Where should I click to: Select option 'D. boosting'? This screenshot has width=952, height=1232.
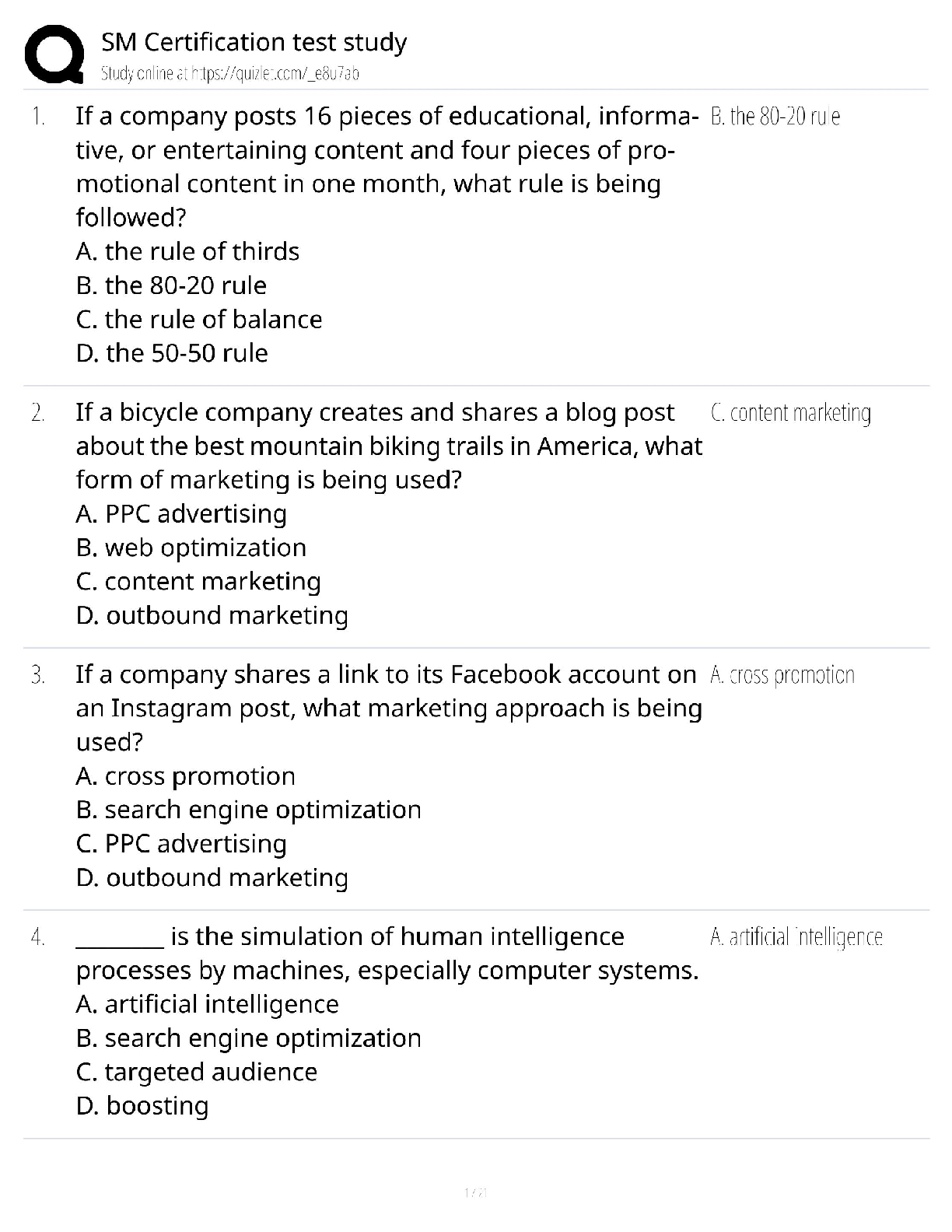pos(142,1106)
